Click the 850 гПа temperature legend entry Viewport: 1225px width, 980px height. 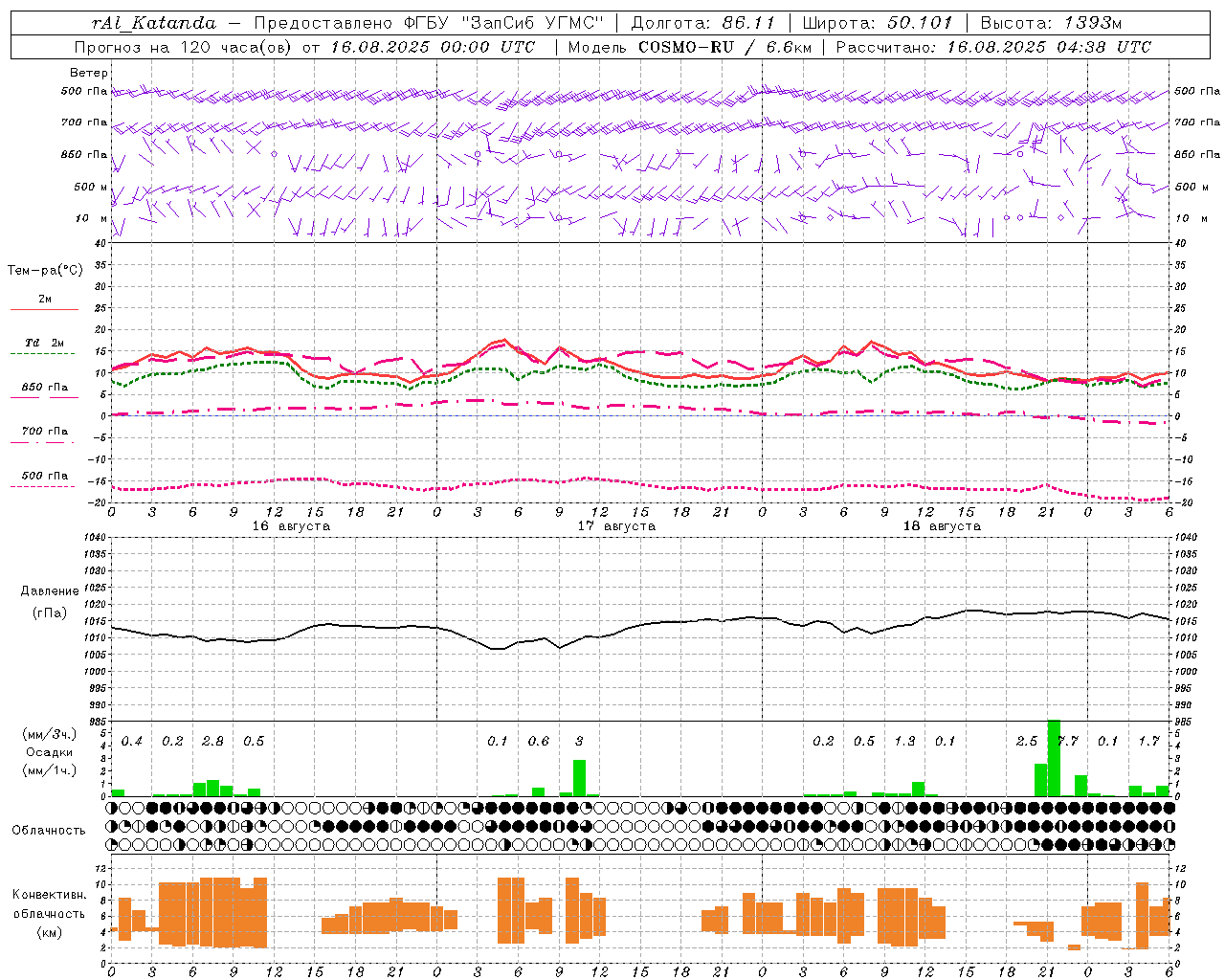(44, 388)
